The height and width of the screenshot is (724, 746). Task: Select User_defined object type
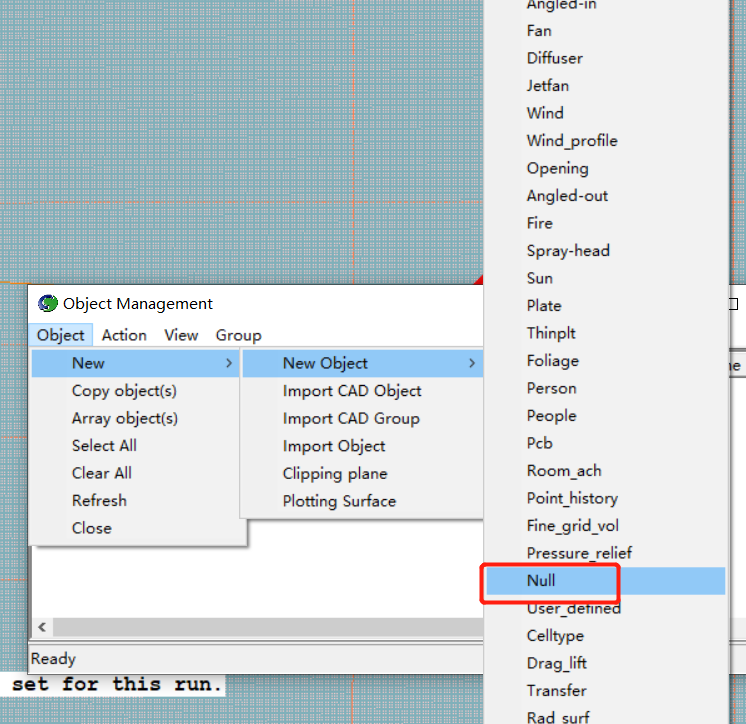click(x=606, y=608)
